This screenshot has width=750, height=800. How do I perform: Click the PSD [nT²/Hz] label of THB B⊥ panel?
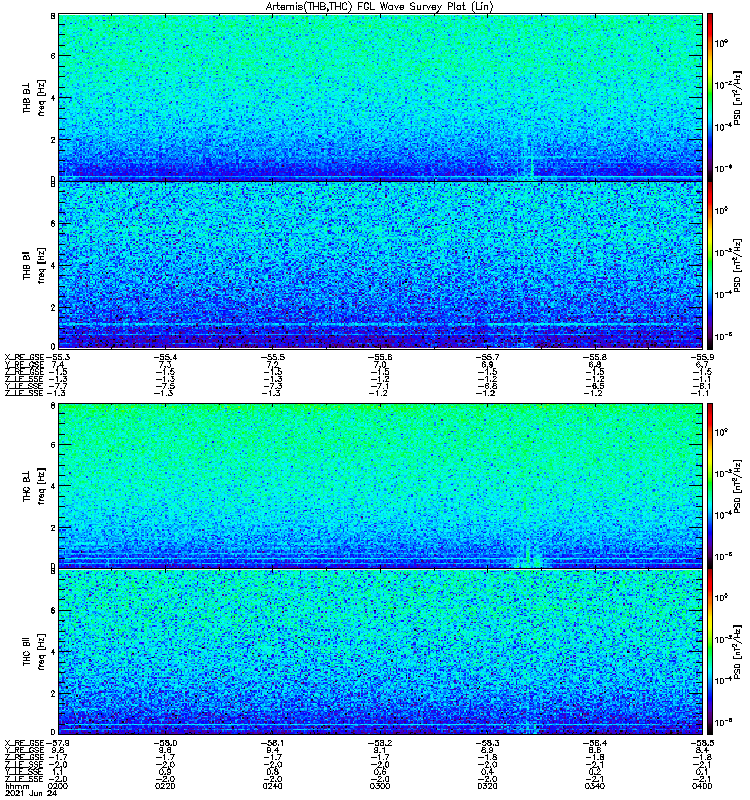pyautogui.click(x=738, y=97)
